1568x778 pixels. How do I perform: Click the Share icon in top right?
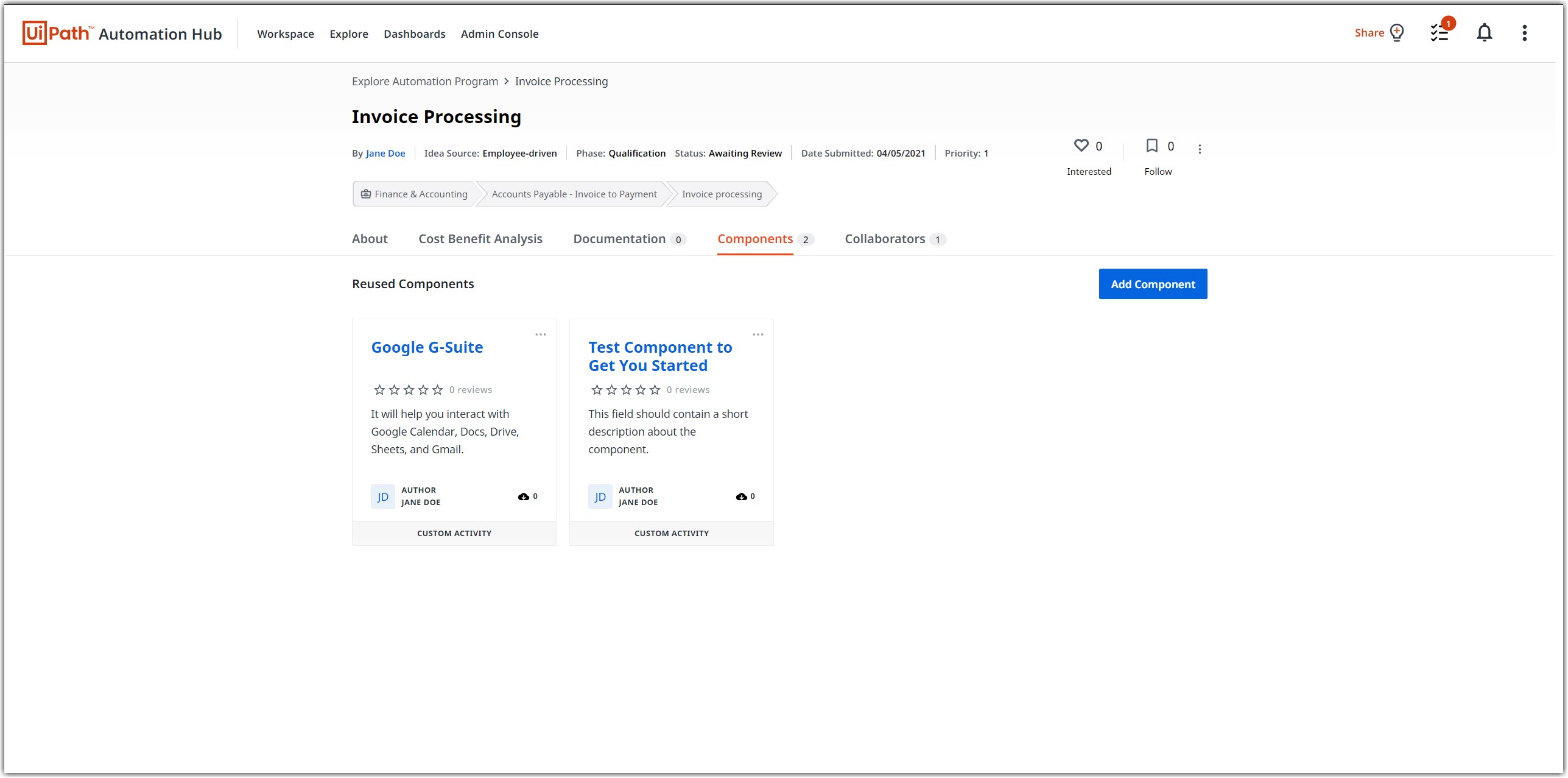(1398, 33)
